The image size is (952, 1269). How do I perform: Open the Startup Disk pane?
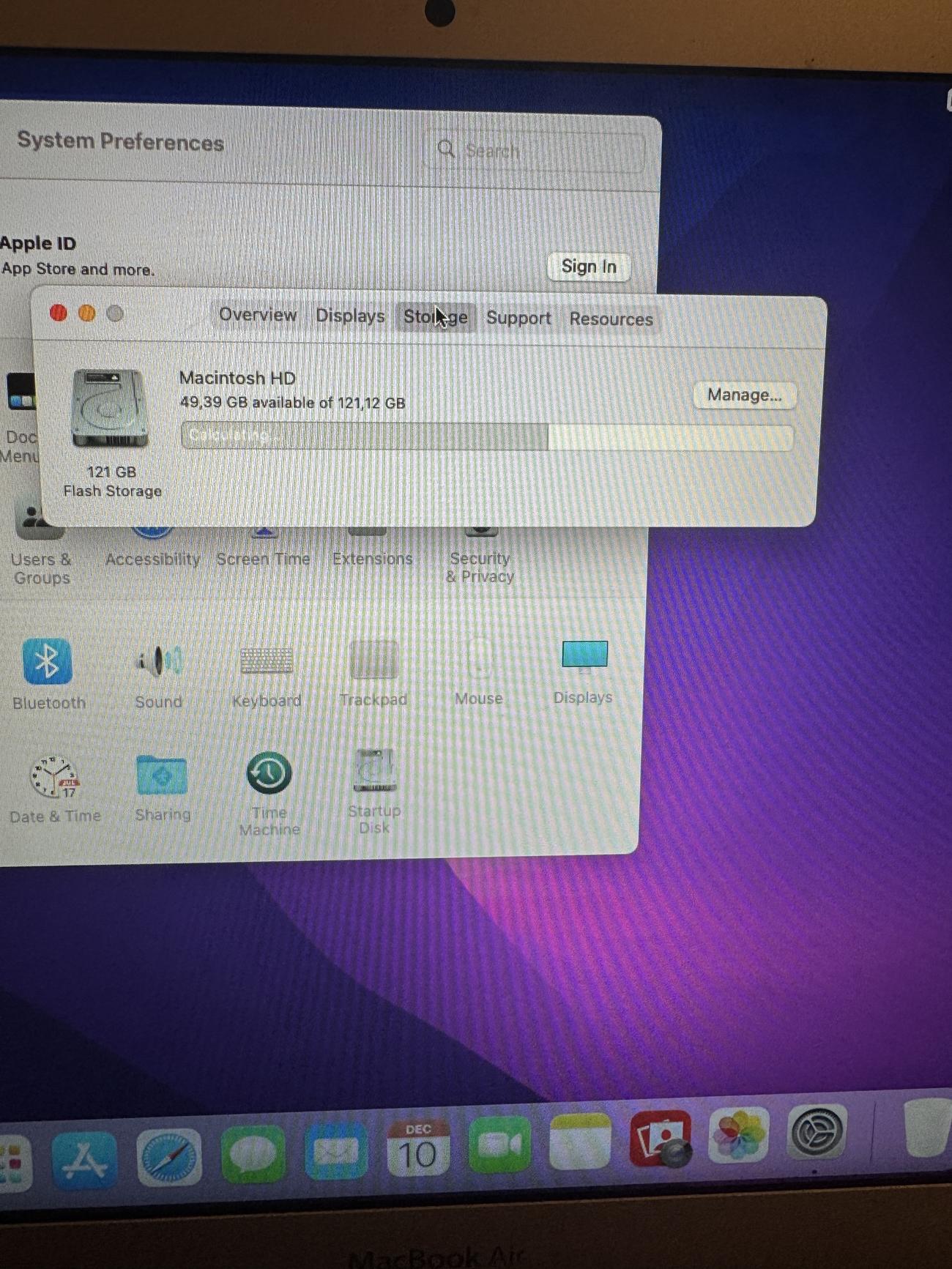374,772
